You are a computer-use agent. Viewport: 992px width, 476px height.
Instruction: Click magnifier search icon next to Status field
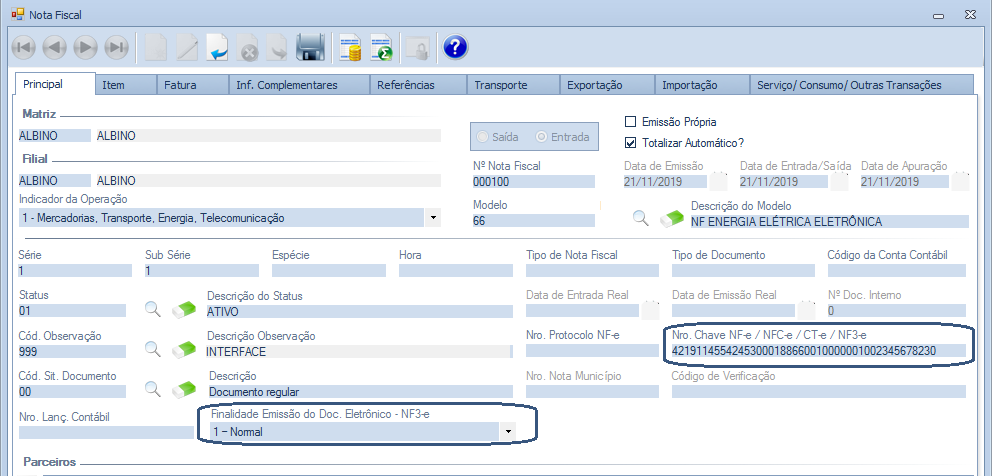pos(152,309)
